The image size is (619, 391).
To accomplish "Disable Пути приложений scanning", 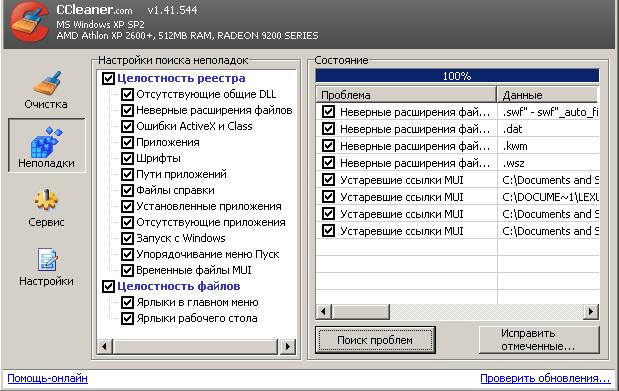I will 127,174.
